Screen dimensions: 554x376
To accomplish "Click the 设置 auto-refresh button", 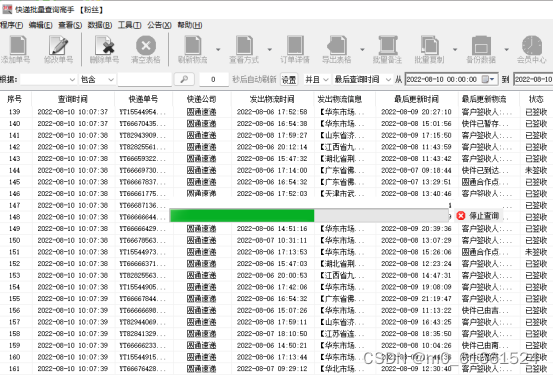I will click(x=289, y=80).
